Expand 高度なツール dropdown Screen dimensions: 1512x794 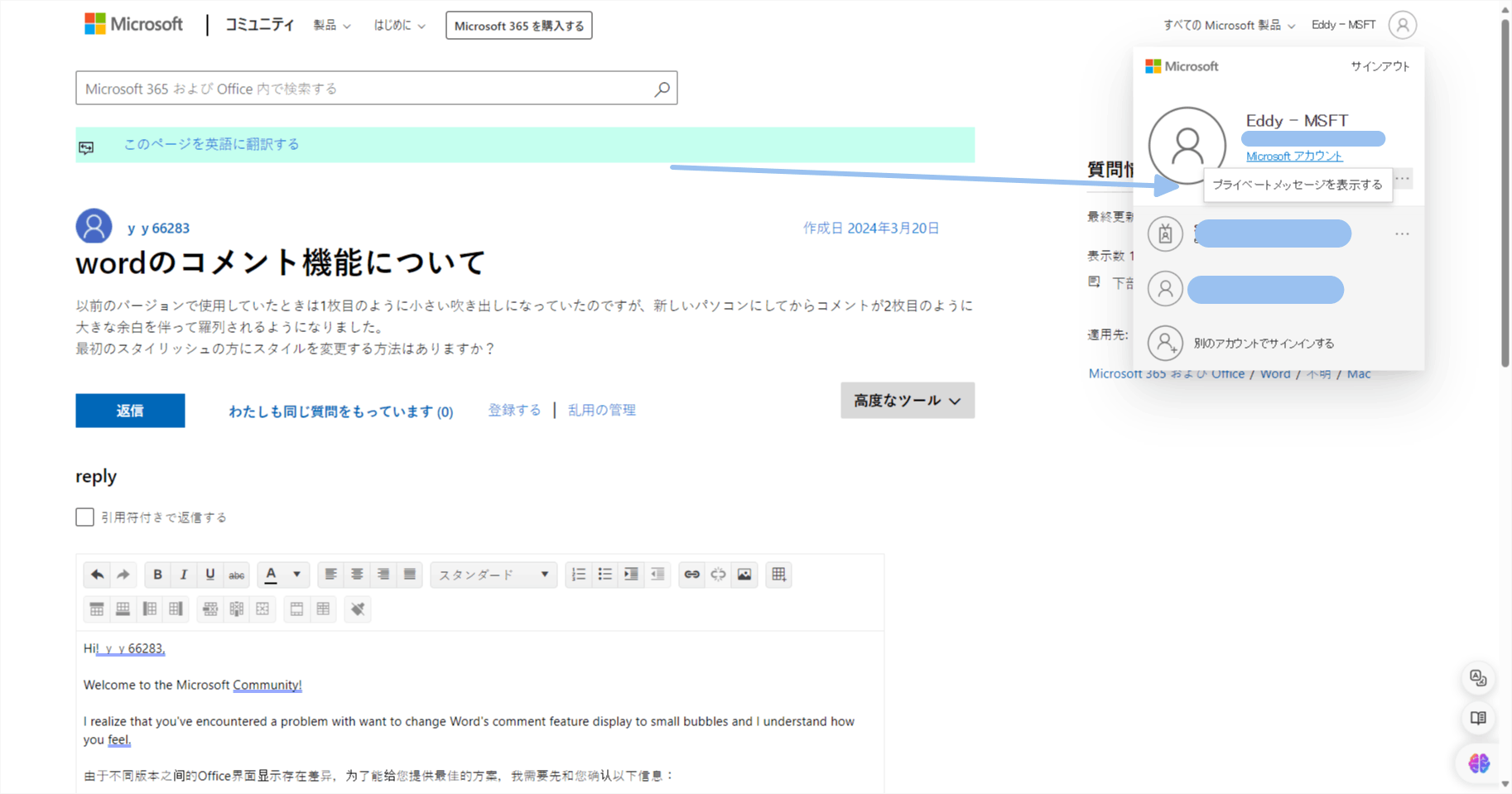pyautogui.click(x=908, y=401)
